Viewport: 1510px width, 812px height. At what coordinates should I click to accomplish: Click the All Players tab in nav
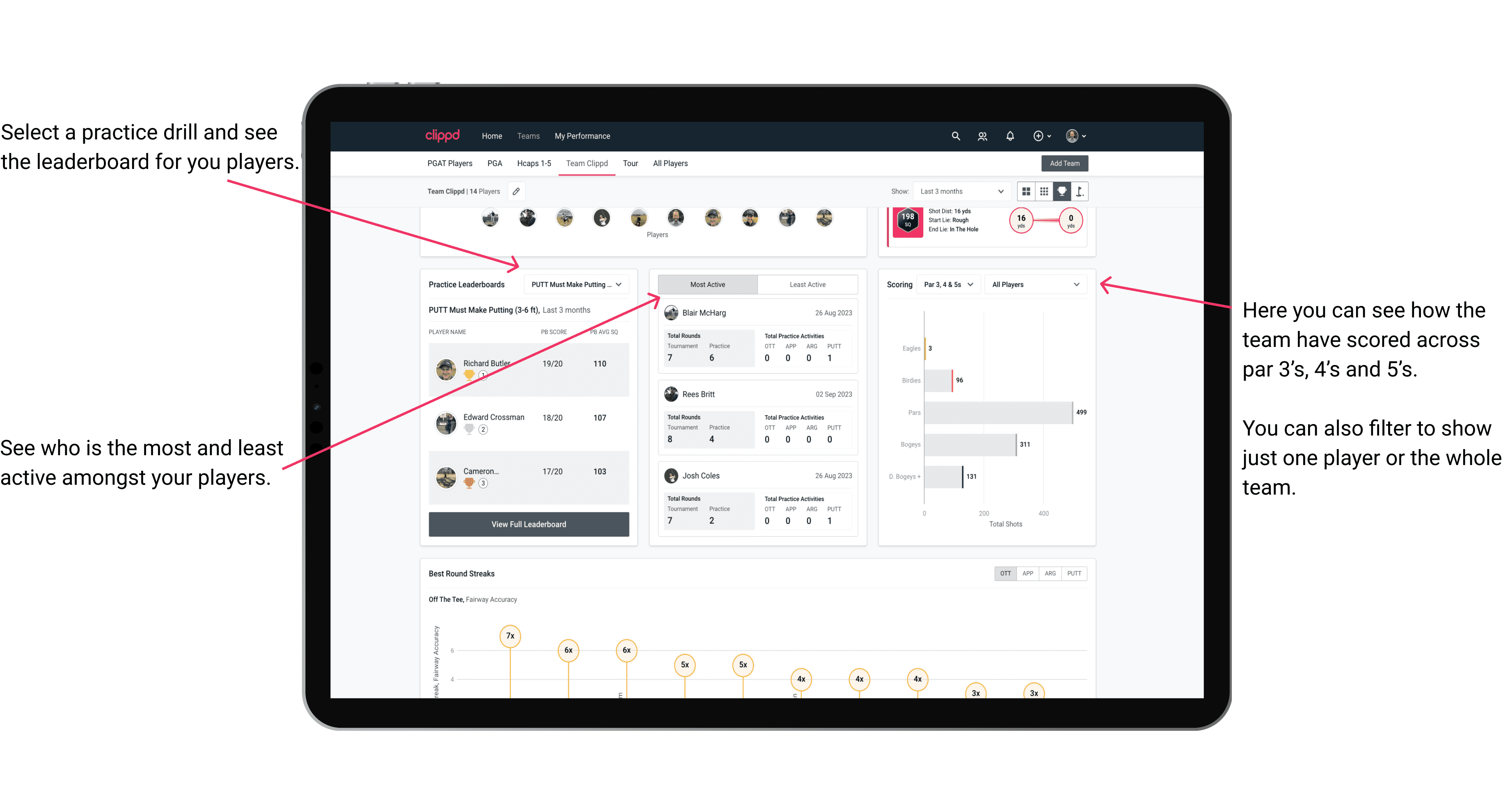670,163
